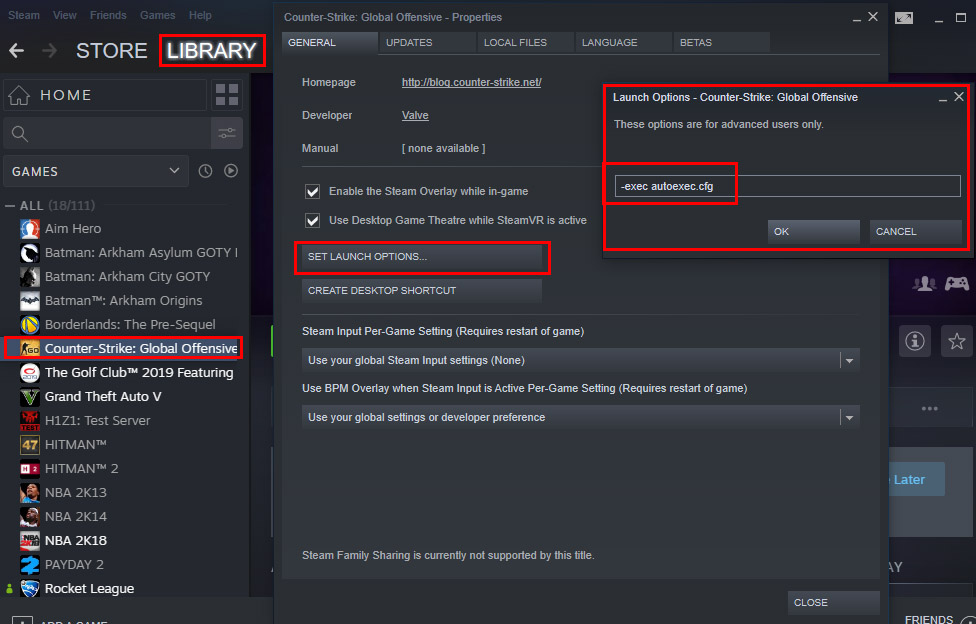The height and width of the screenshot is (624, 976).
Task: Go forward with the right arrow
Action: [49, 50]
